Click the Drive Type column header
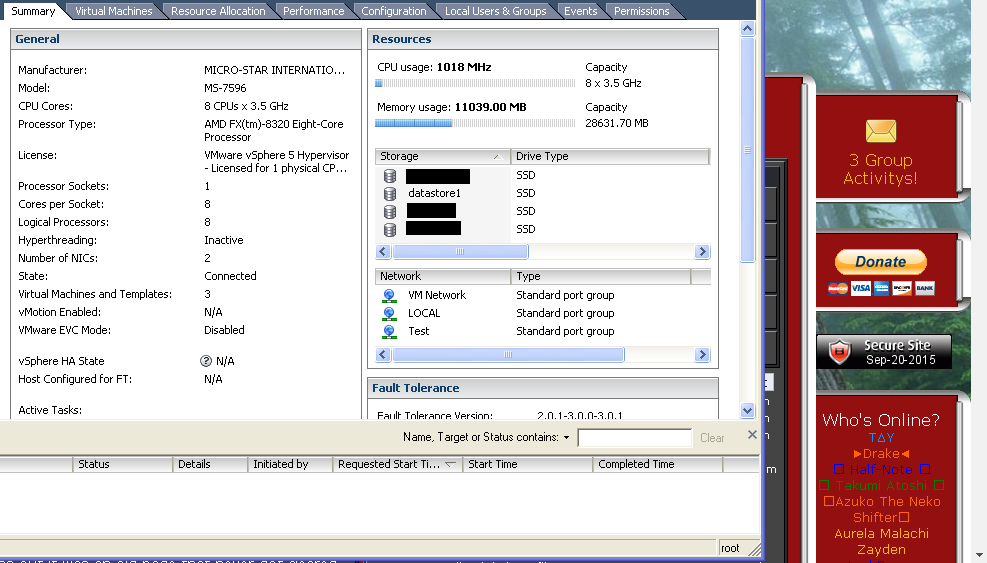The width and height of the screenshot is (987, 563). point(610,156)
